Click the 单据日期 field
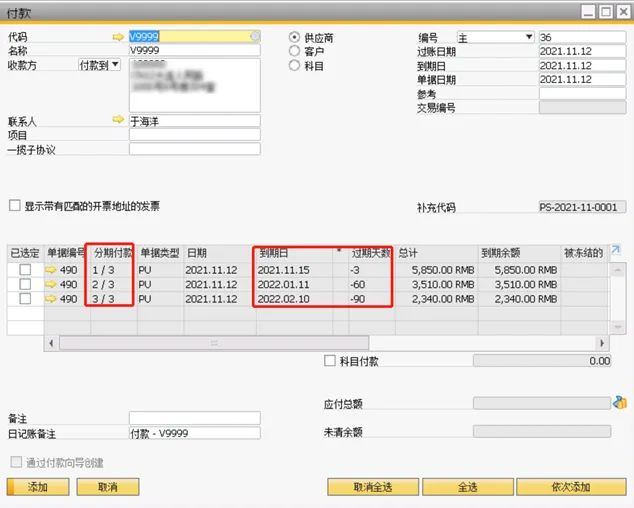The width and height of the screenshot is (634, 508). point(582,79)
